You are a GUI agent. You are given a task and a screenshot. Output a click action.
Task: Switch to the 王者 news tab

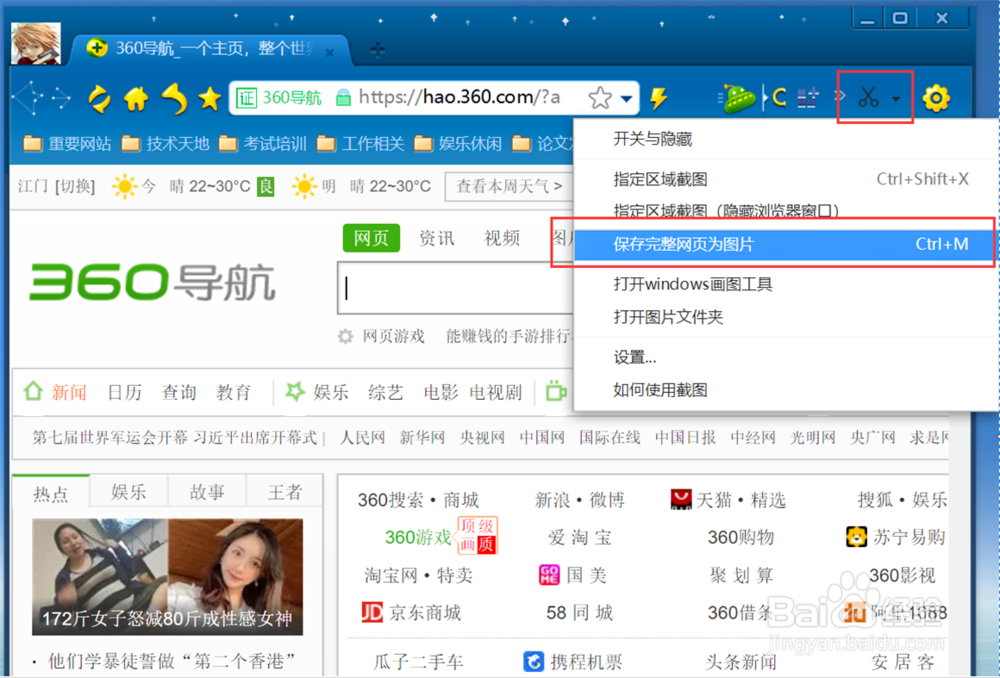[284, 492]
